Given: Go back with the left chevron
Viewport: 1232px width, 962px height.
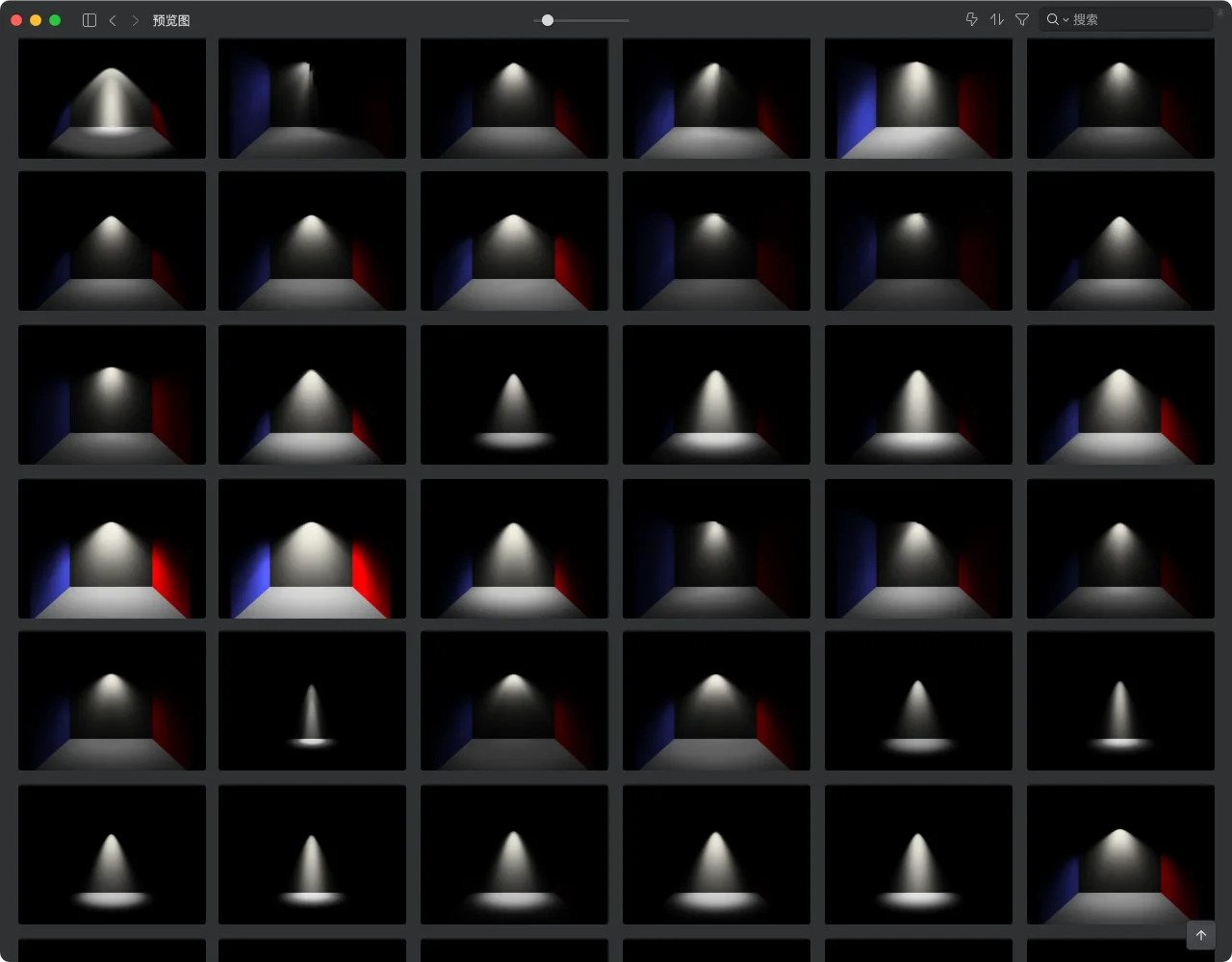Looking at the screenshot, I should [113, 20].
